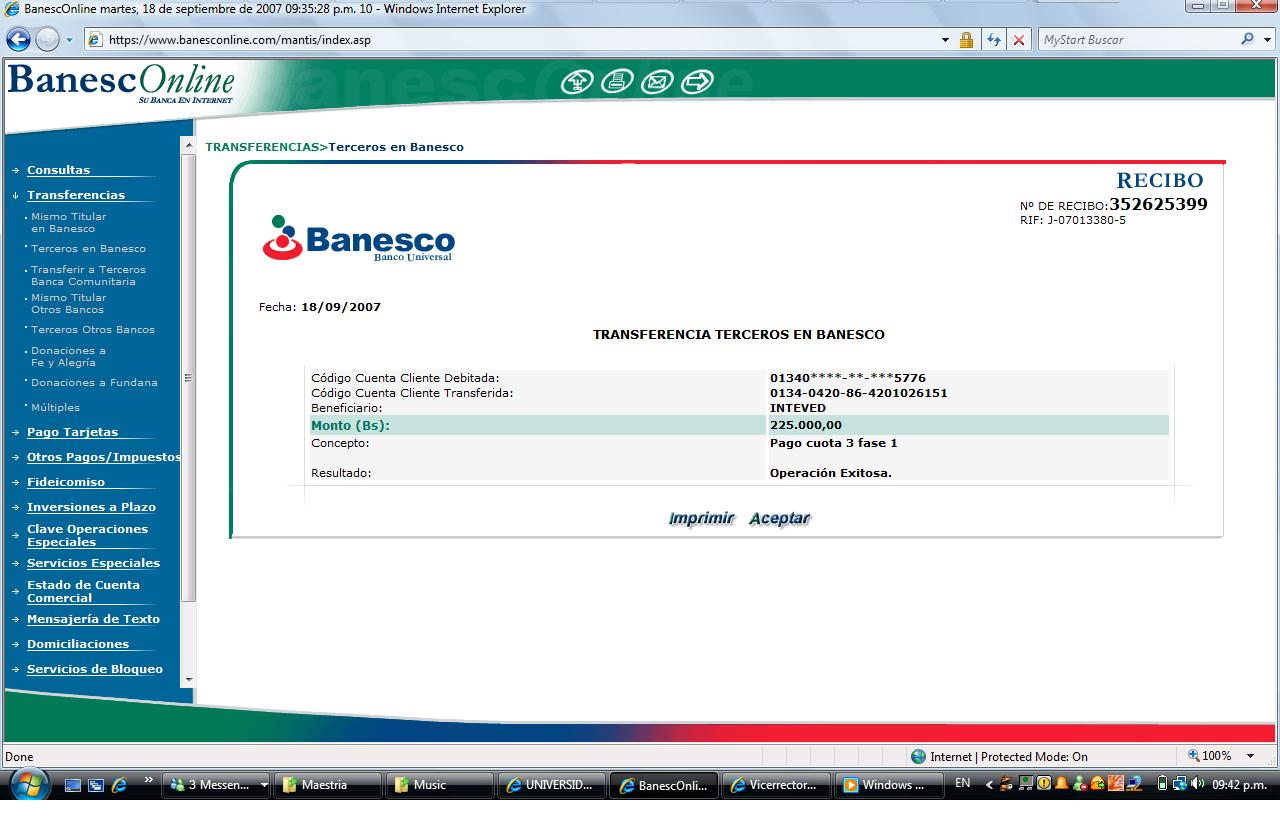
Task: Switch to Vicerrector taskbar window
Action: coord(775,785)
